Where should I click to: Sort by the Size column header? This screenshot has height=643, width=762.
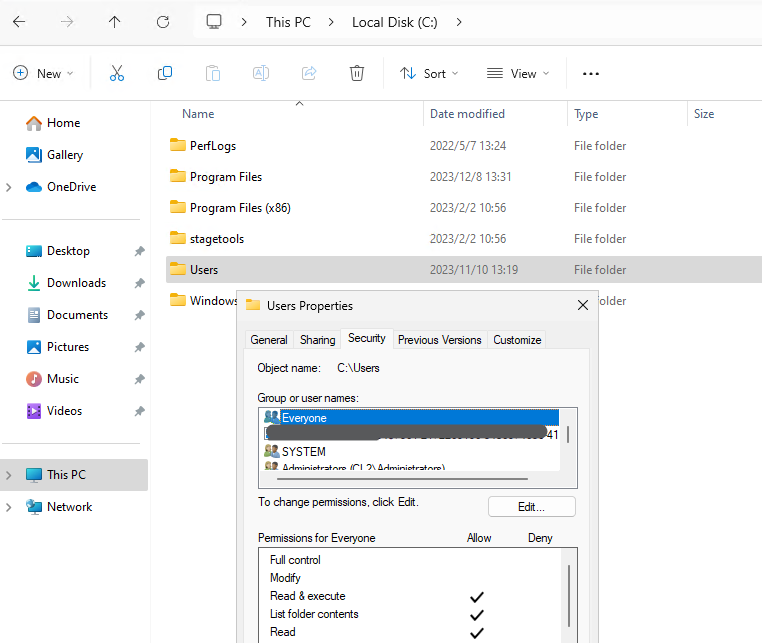pyautogui.click(x=704, y=114)
